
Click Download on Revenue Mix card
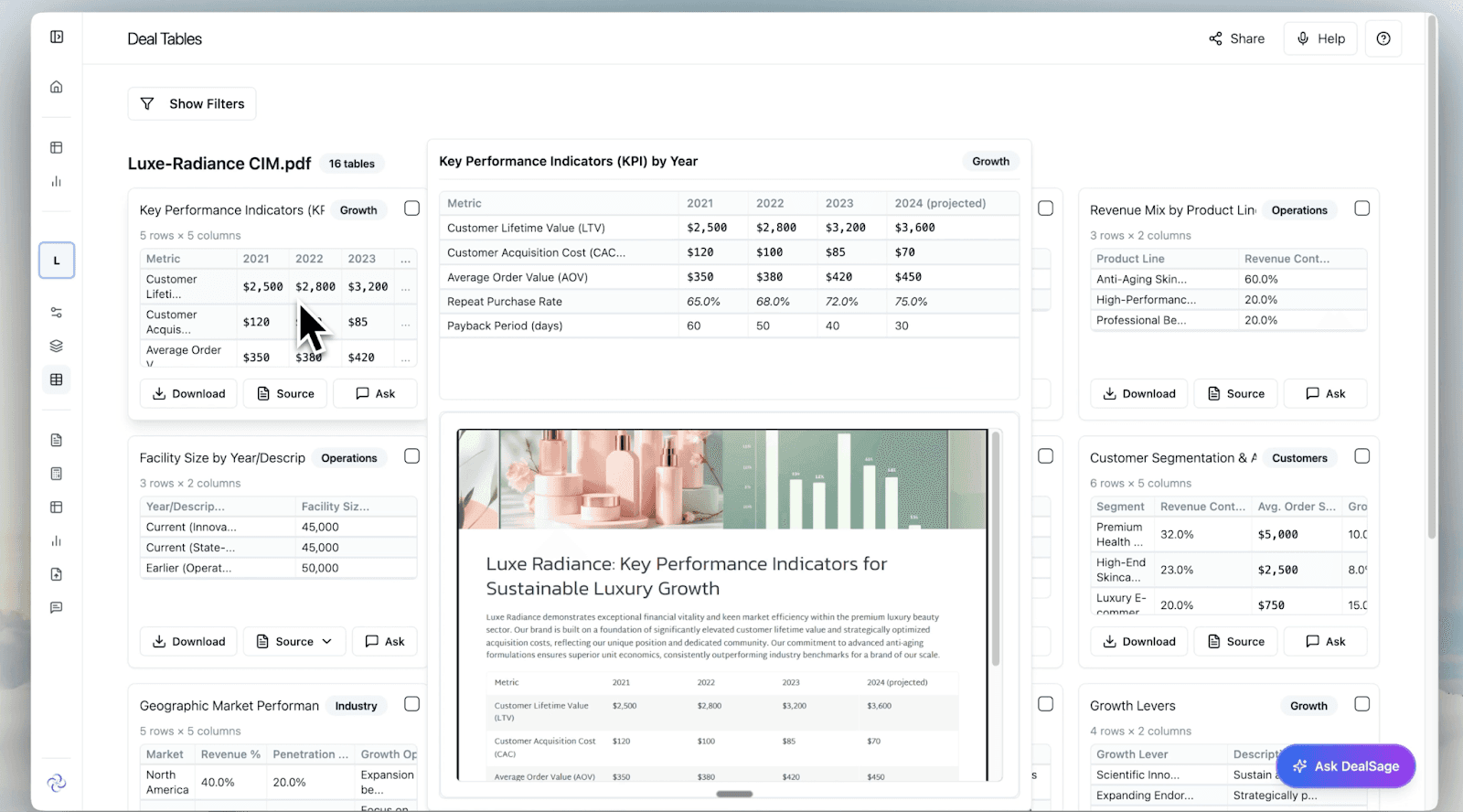pyautogui.click(x=1139, y=393)
